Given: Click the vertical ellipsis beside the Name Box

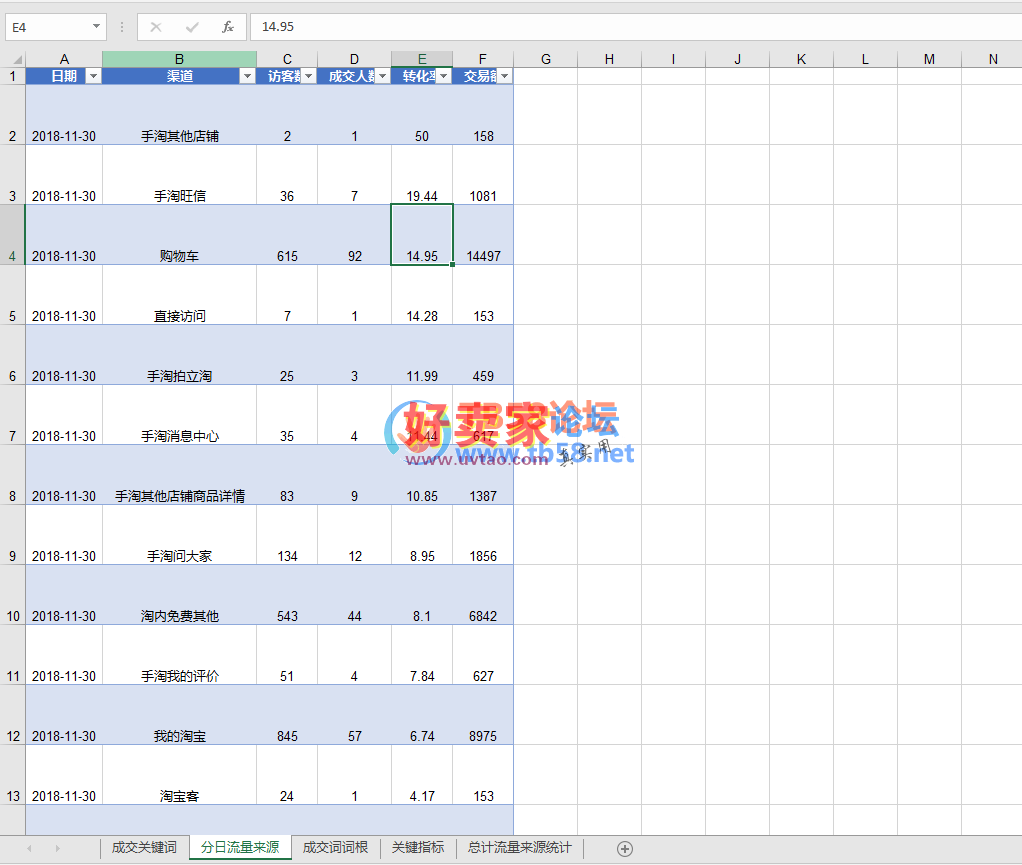Looking at the screenshot, I should click(x=119, y=27).
